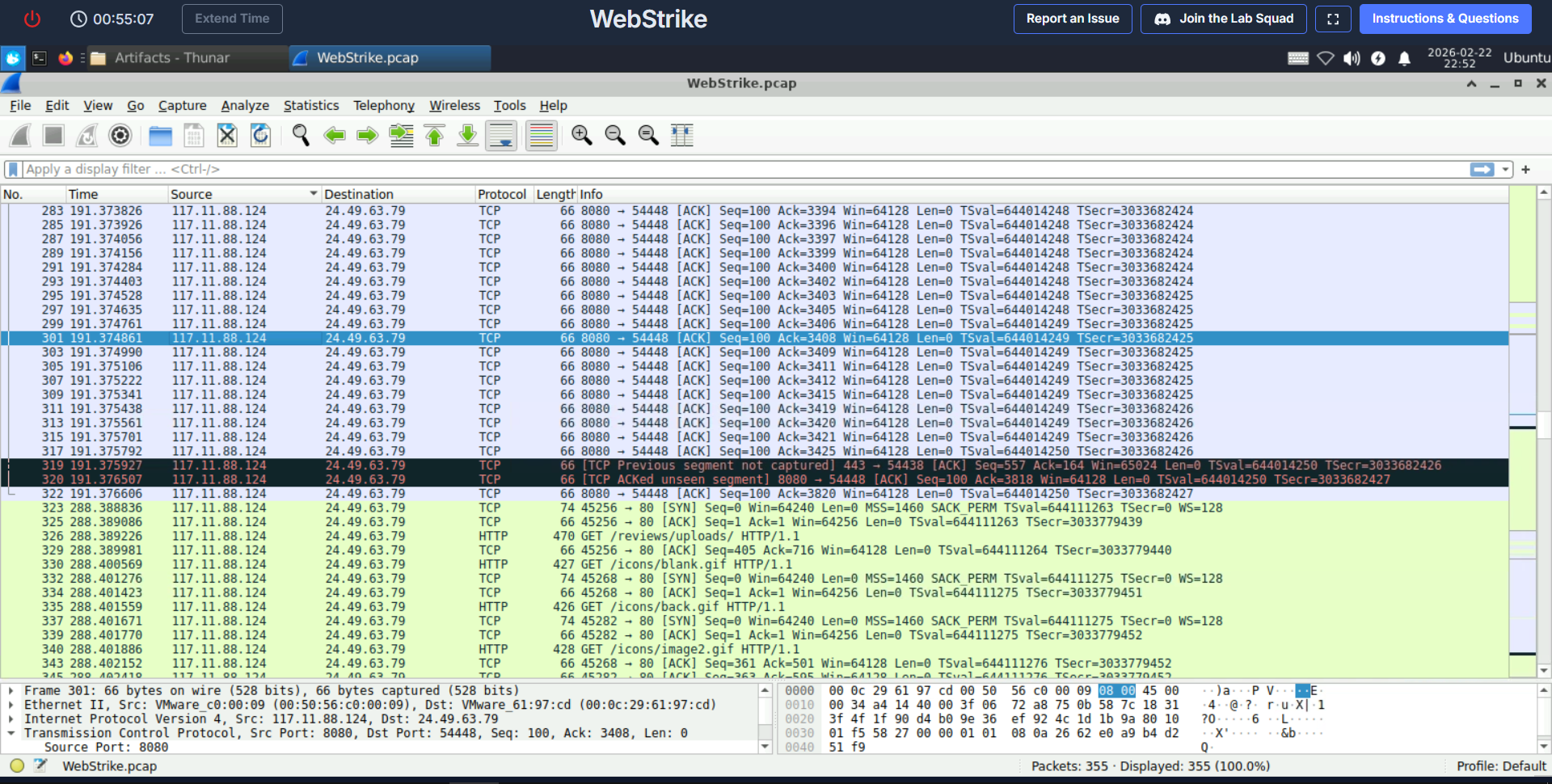Screen dimensions: 1552x784
Task: Click in the display filter field
Action: (744, 169)
